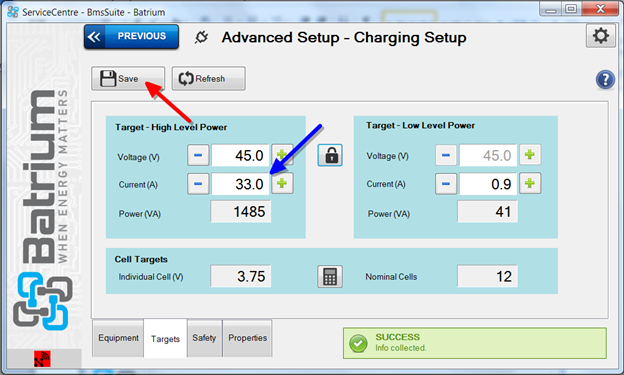The height and width of the screenshot is (375, 624).
Task: Open the settings gear menu
Action: [x=601, y=36]
